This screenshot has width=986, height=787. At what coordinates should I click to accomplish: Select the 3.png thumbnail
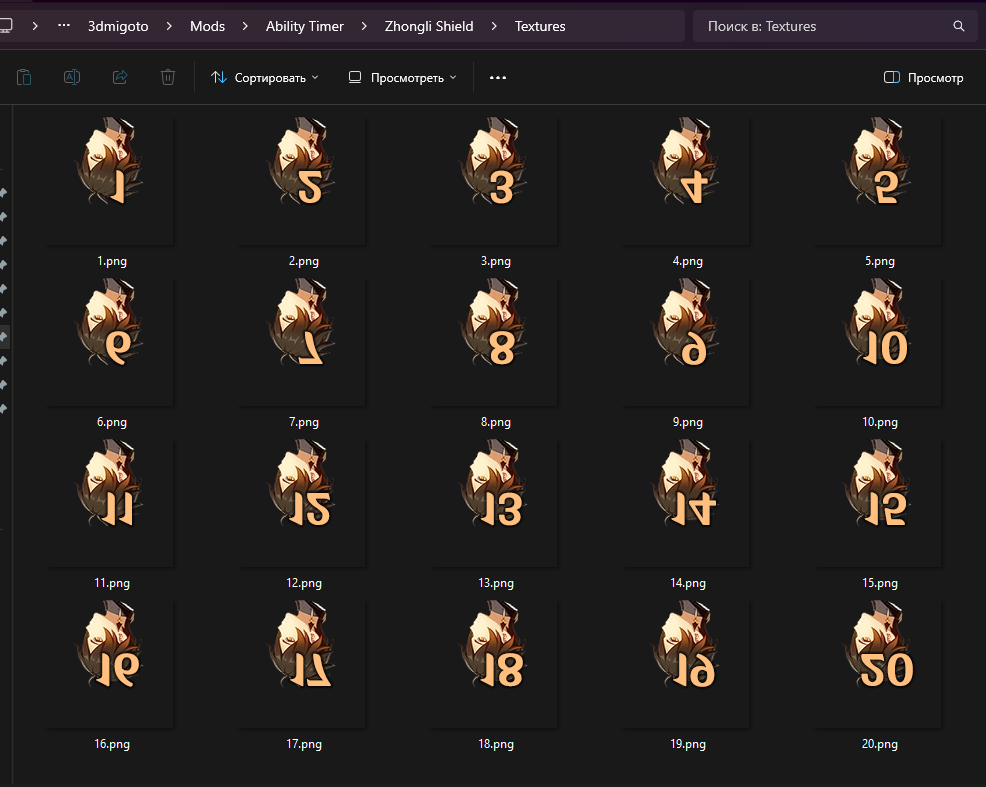click(494, 180)
